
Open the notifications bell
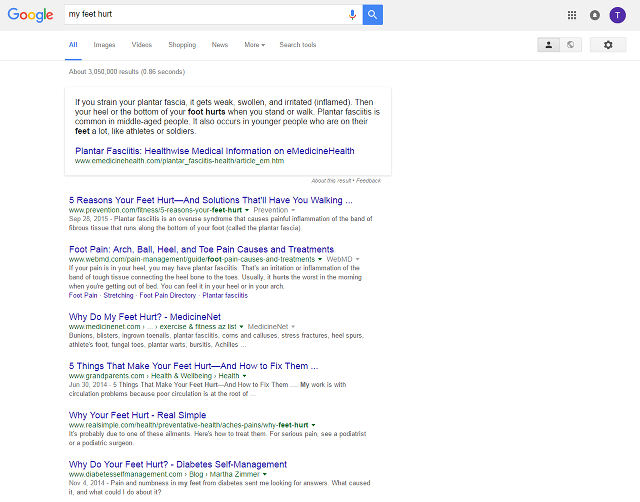click(x=595, y=15)
